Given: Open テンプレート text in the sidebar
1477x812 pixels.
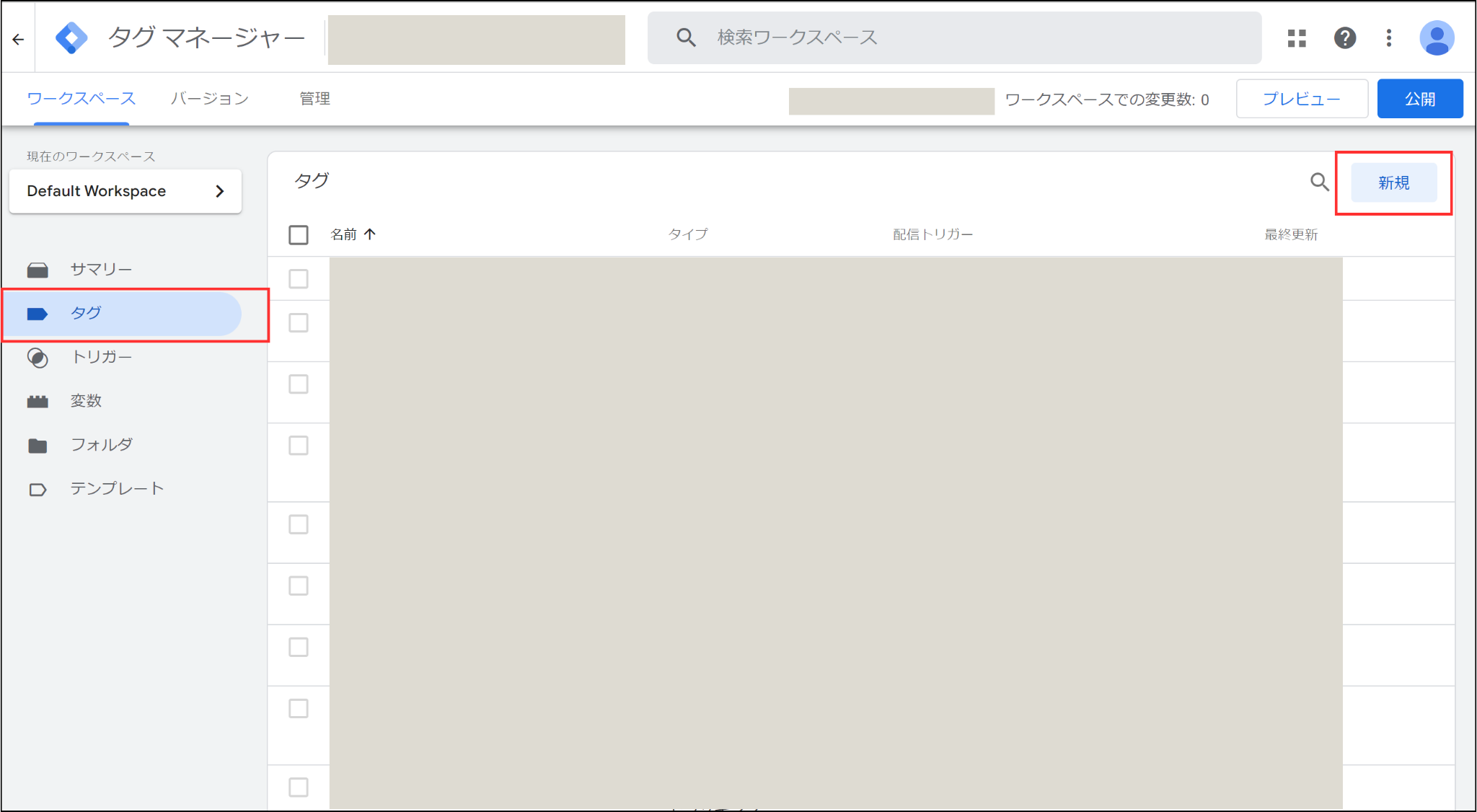Looking at the screenshot, I should pos(117,489).
